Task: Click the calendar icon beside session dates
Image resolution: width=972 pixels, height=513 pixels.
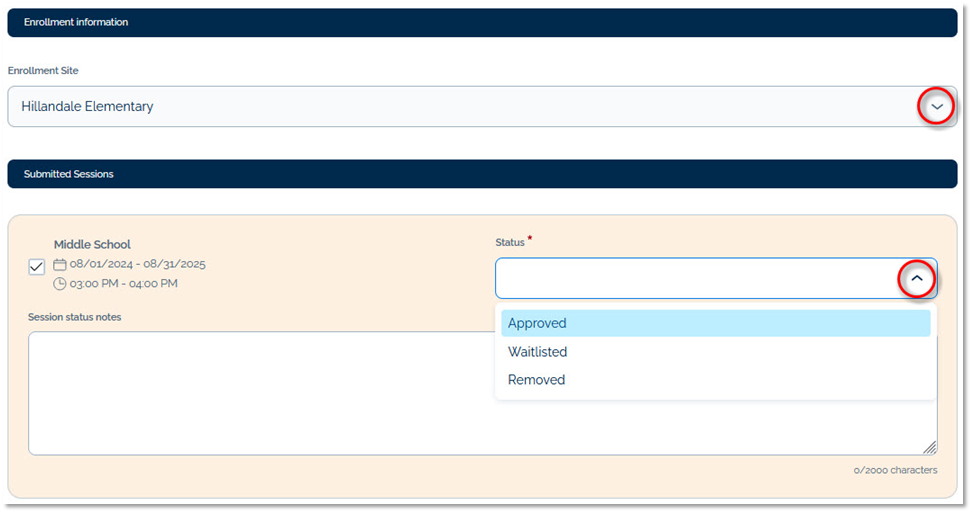Action: click(x=60, y=265)
